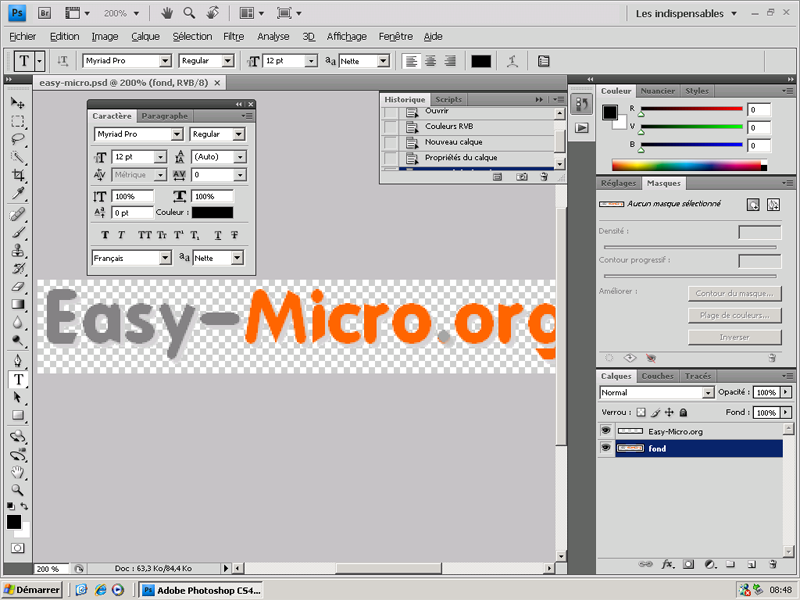
Task: Click the baseline shift 0 pt field
Action: point(132,213)
